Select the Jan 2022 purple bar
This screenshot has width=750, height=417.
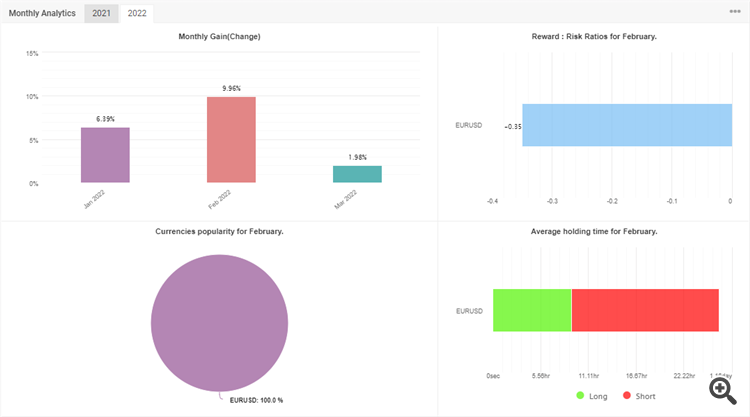105,155
